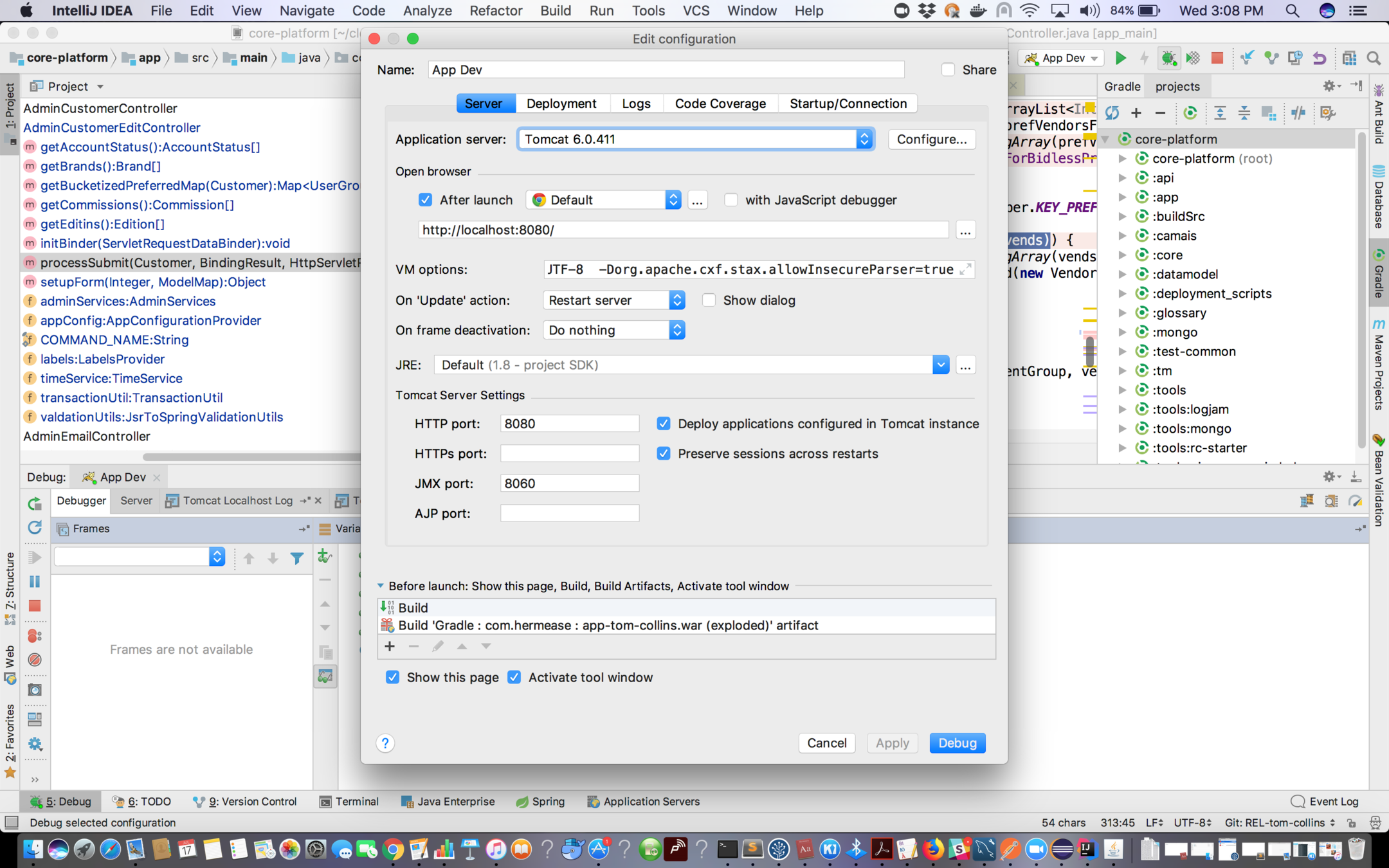The image size is (1389, 868).
Task: Click the green Run button in main toolbar
Action: 1120,58
